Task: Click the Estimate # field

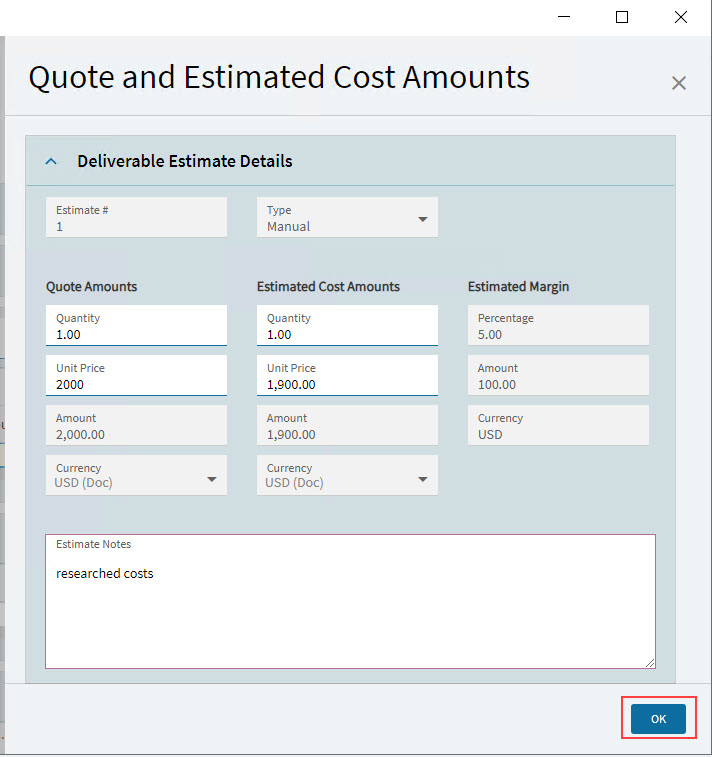Action: point(136,217)
